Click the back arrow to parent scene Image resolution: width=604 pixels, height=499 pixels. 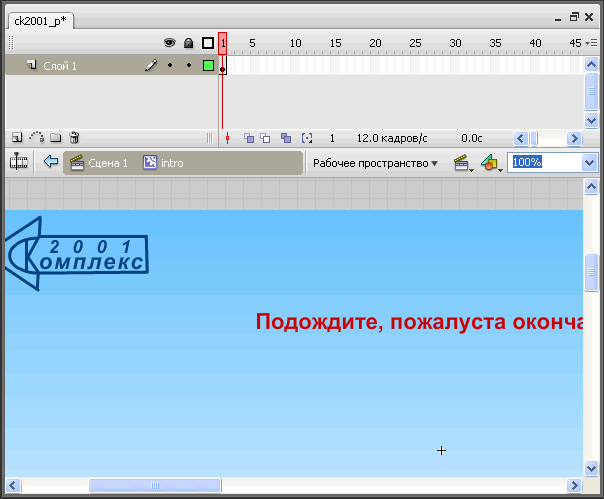coord(51,161)
